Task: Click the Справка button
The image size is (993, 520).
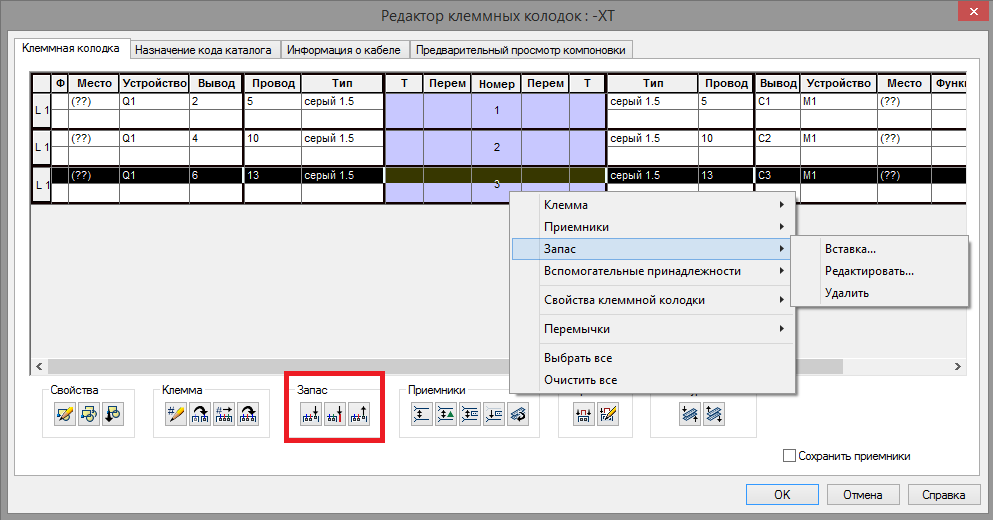Action: pyautogui.click(x=944, y=495)
